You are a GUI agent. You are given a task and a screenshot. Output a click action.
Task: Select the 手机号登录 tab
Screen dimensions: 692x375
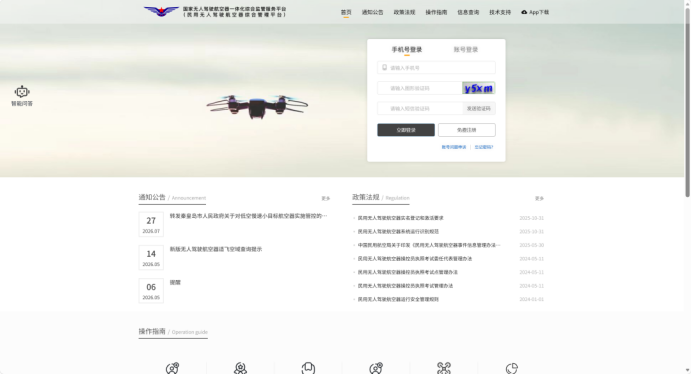pyautogui.click(x=407, y=49)
